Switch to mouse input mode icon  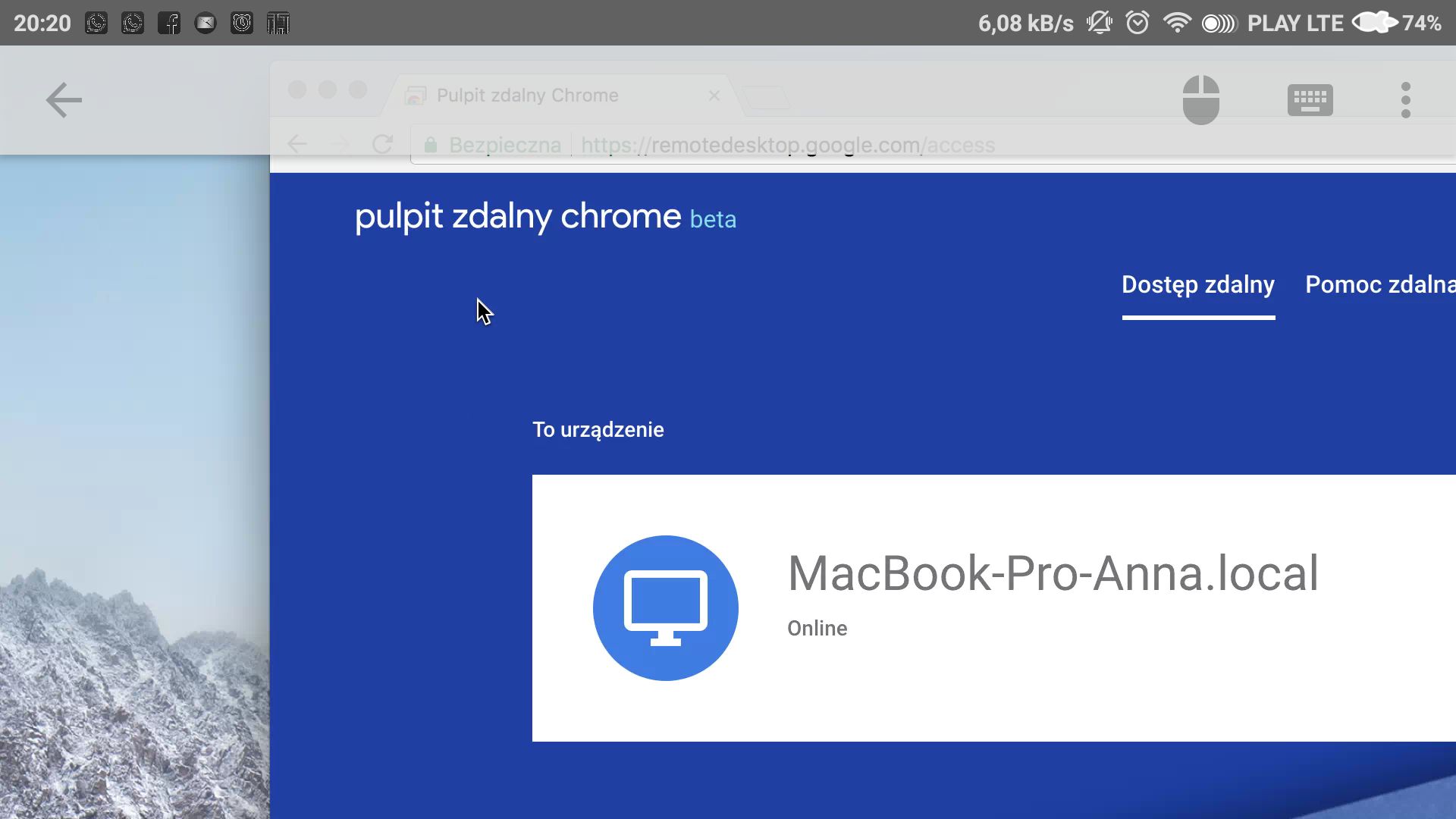tap(1200, 100)
